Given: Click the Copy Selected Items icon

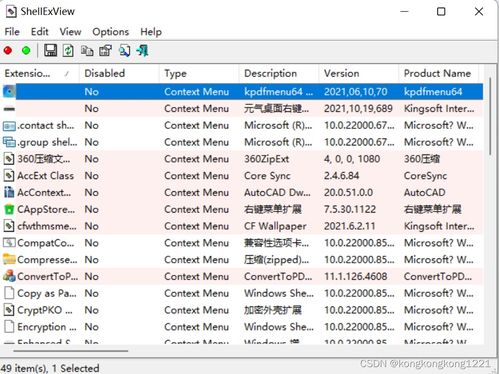Looking at the screenshot, I should pyautogui.click(x=87, y=51).
